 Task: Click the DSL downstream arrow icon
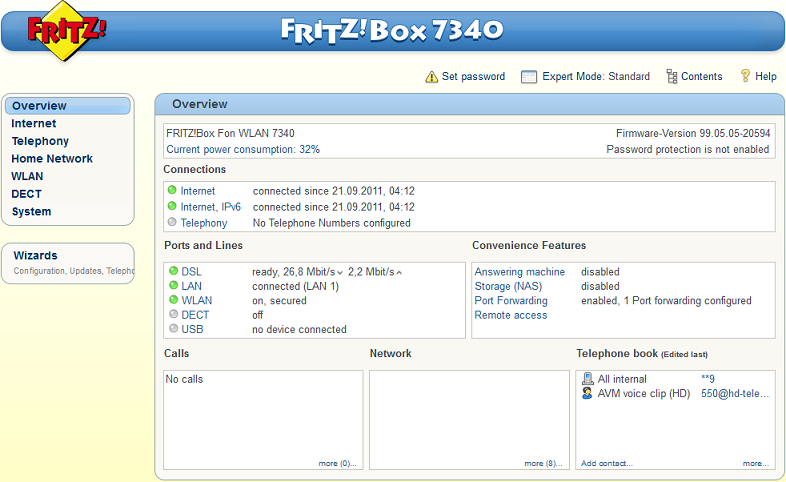tap(340, 273)
